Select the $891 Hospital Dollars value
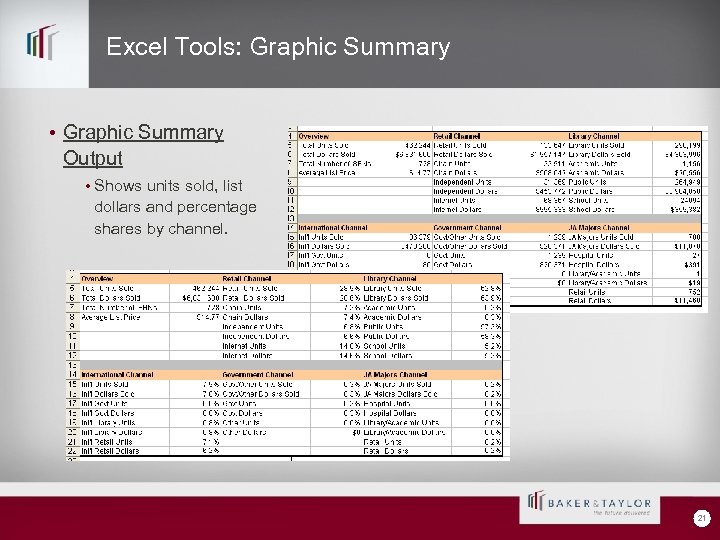 click(692, 264)
